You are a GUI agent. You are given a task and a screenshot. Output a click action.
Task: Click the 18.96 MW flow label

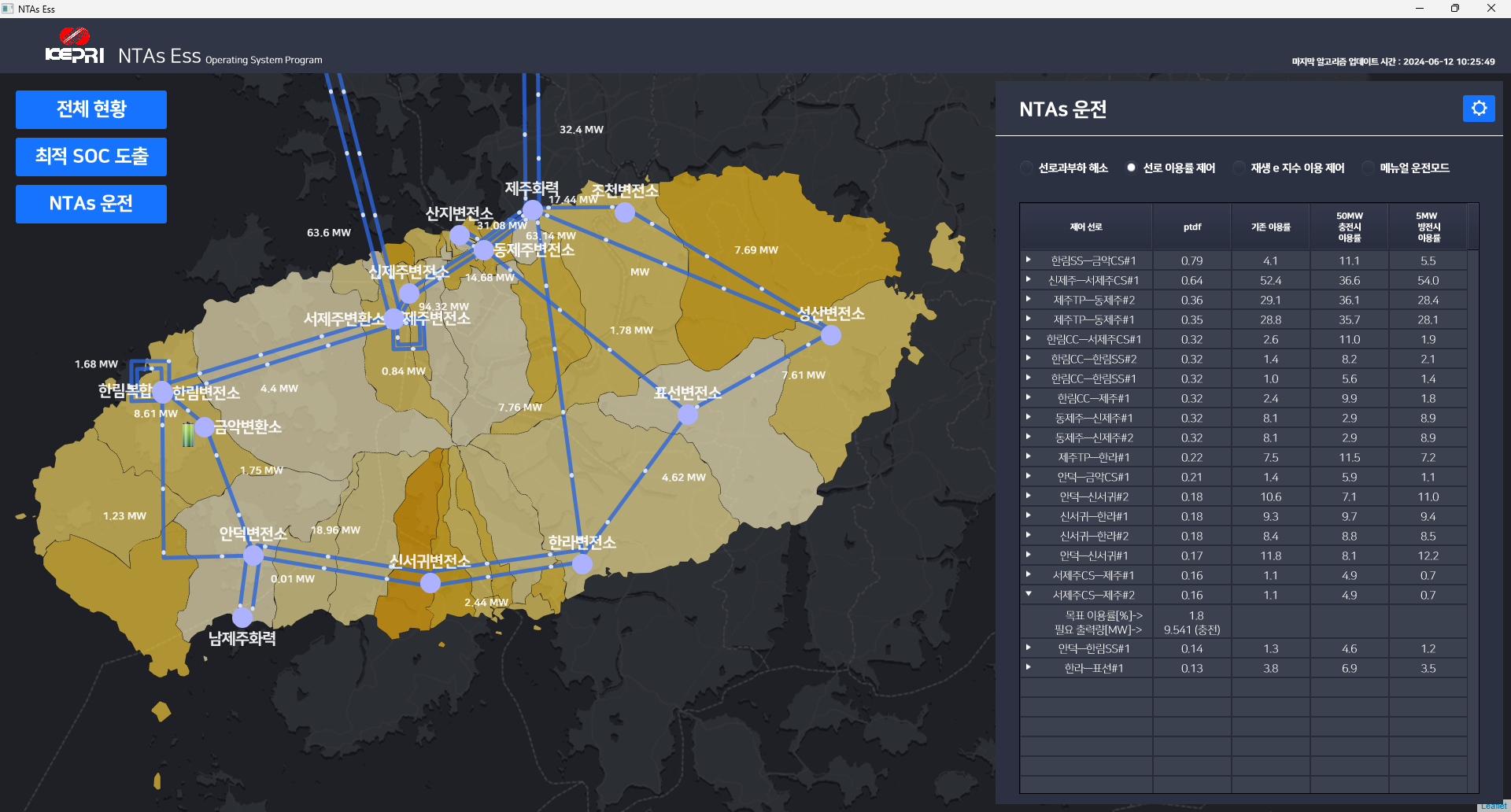click(335, 530)
